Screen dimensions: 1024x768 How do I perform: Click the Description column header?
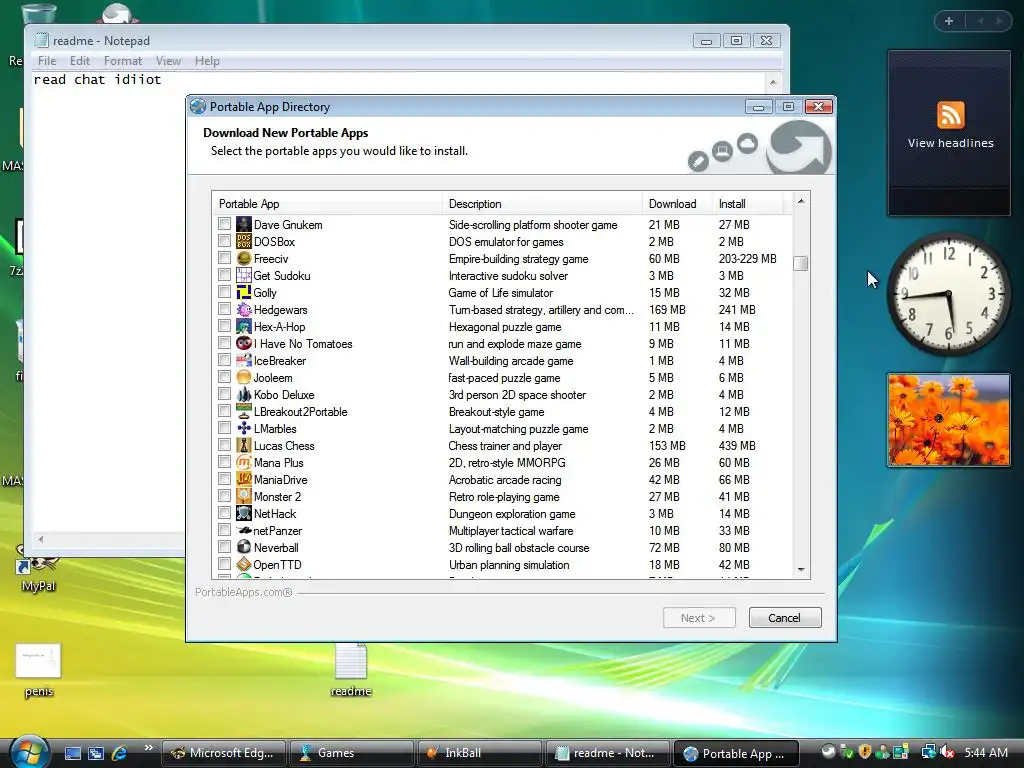[542, 204]
